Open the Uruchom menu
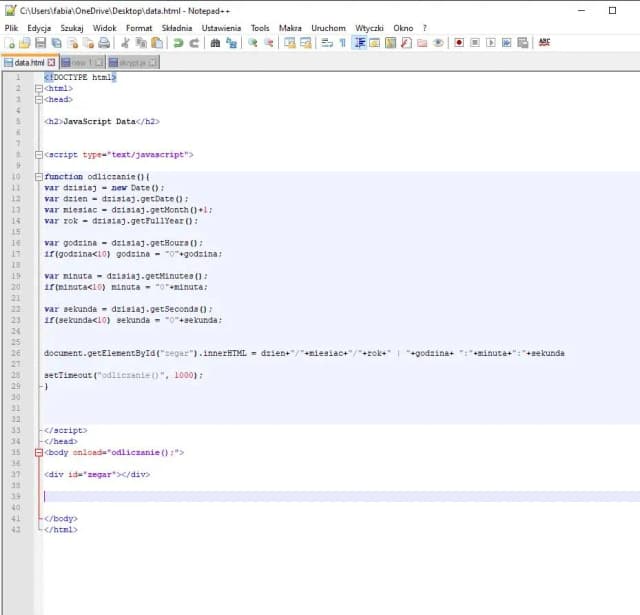The width and height of the screenshot is (640, 615). pos(328,28)
